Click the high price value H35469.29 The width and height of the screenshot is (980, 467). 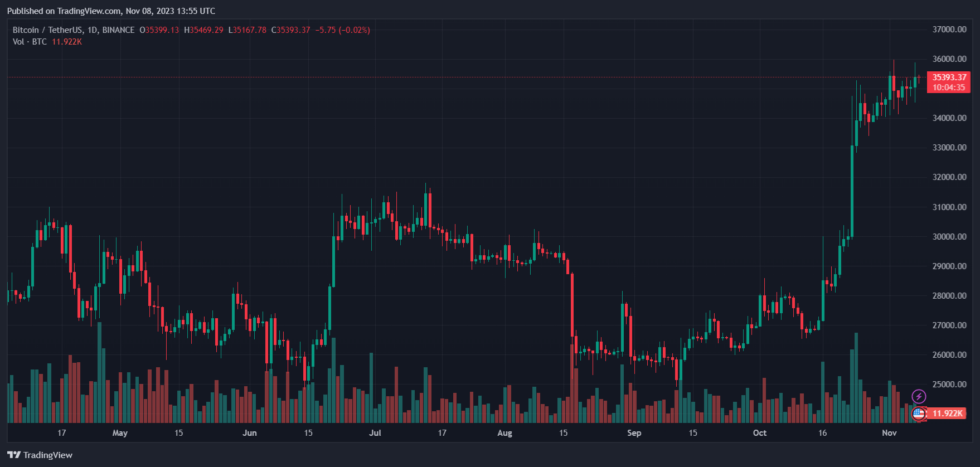click(x=204, y=29)
